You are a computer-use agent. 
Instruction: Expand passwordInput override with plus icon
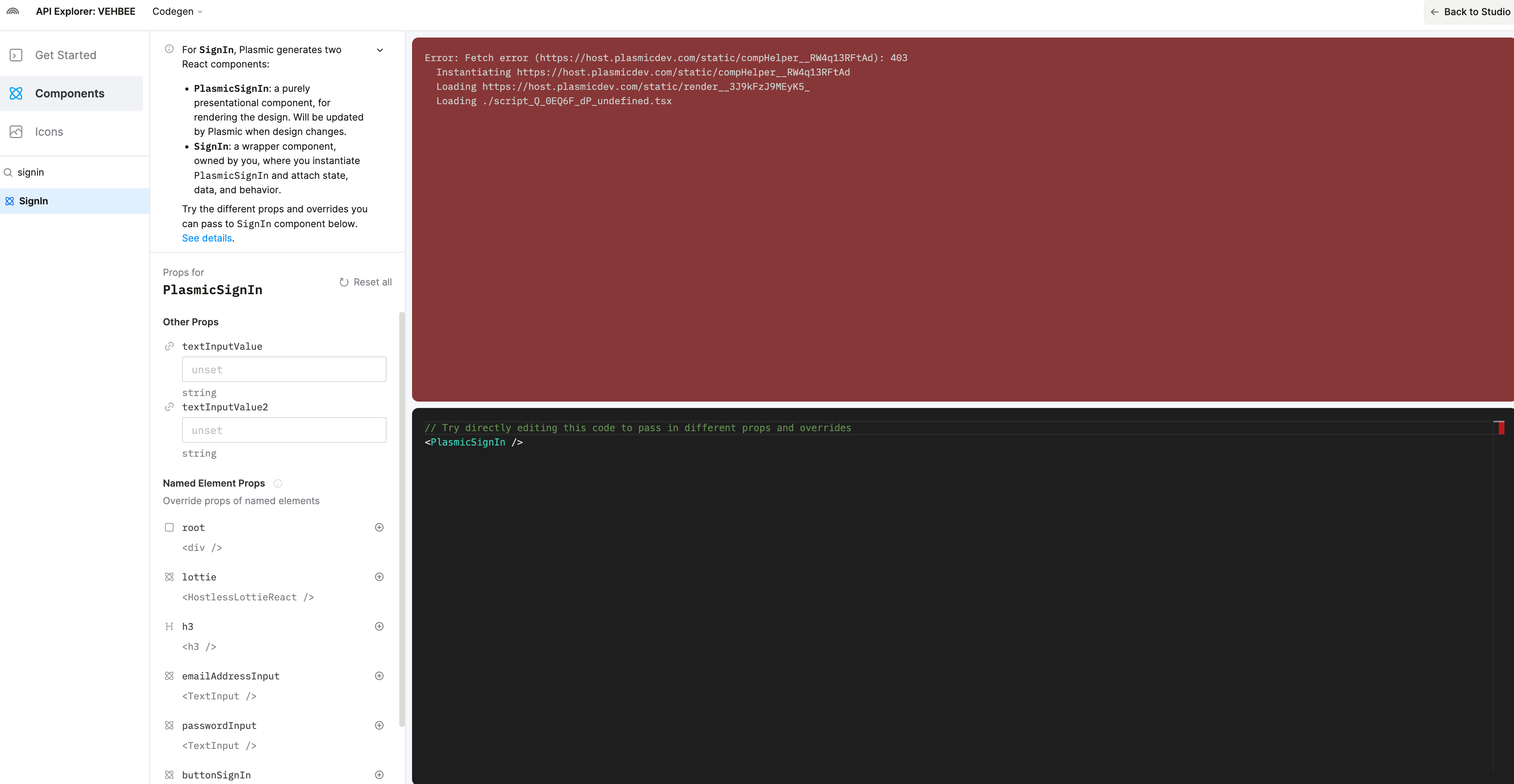379,725
